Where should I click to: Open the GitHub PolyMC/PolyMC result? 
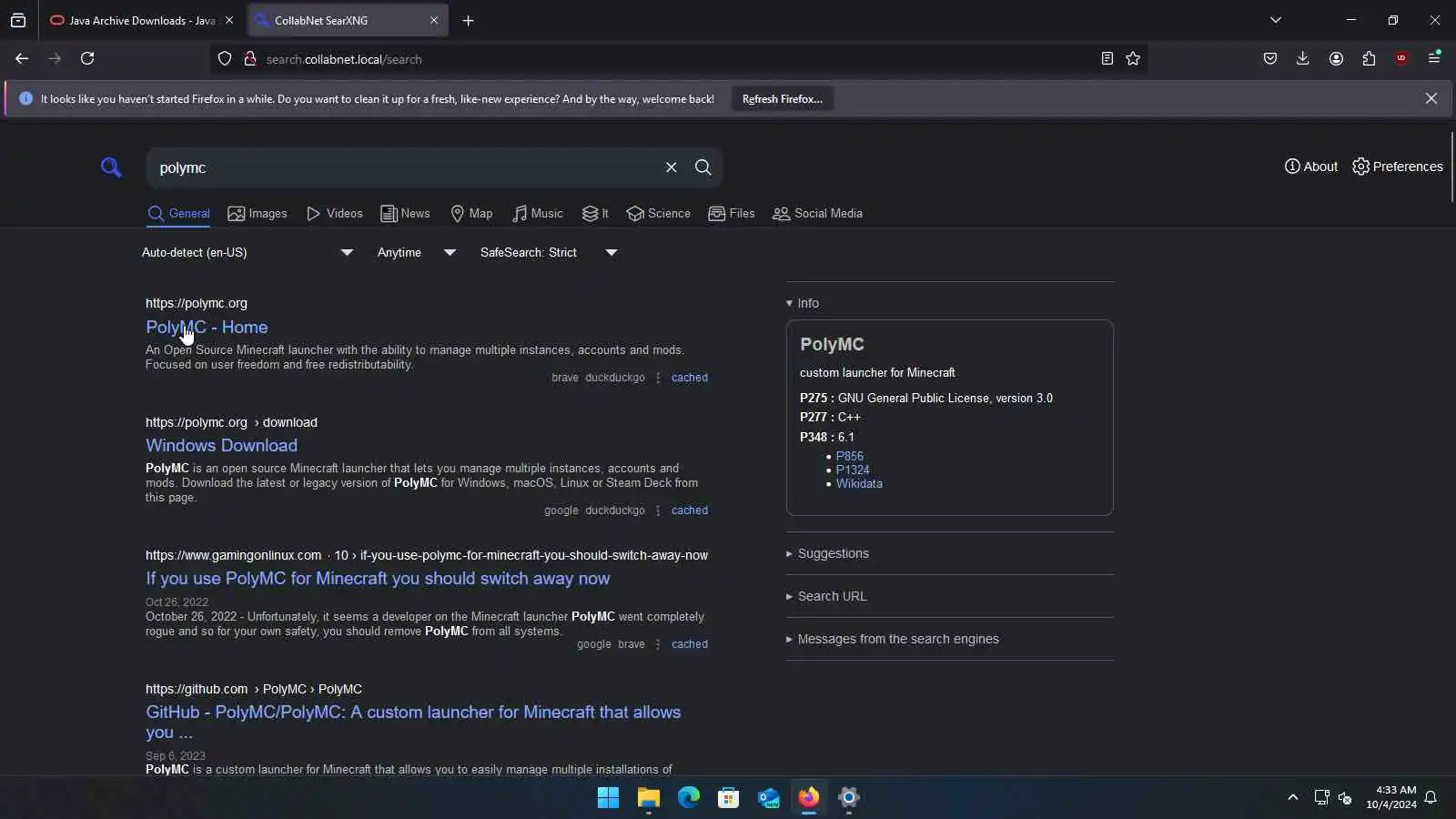point(413,723)
